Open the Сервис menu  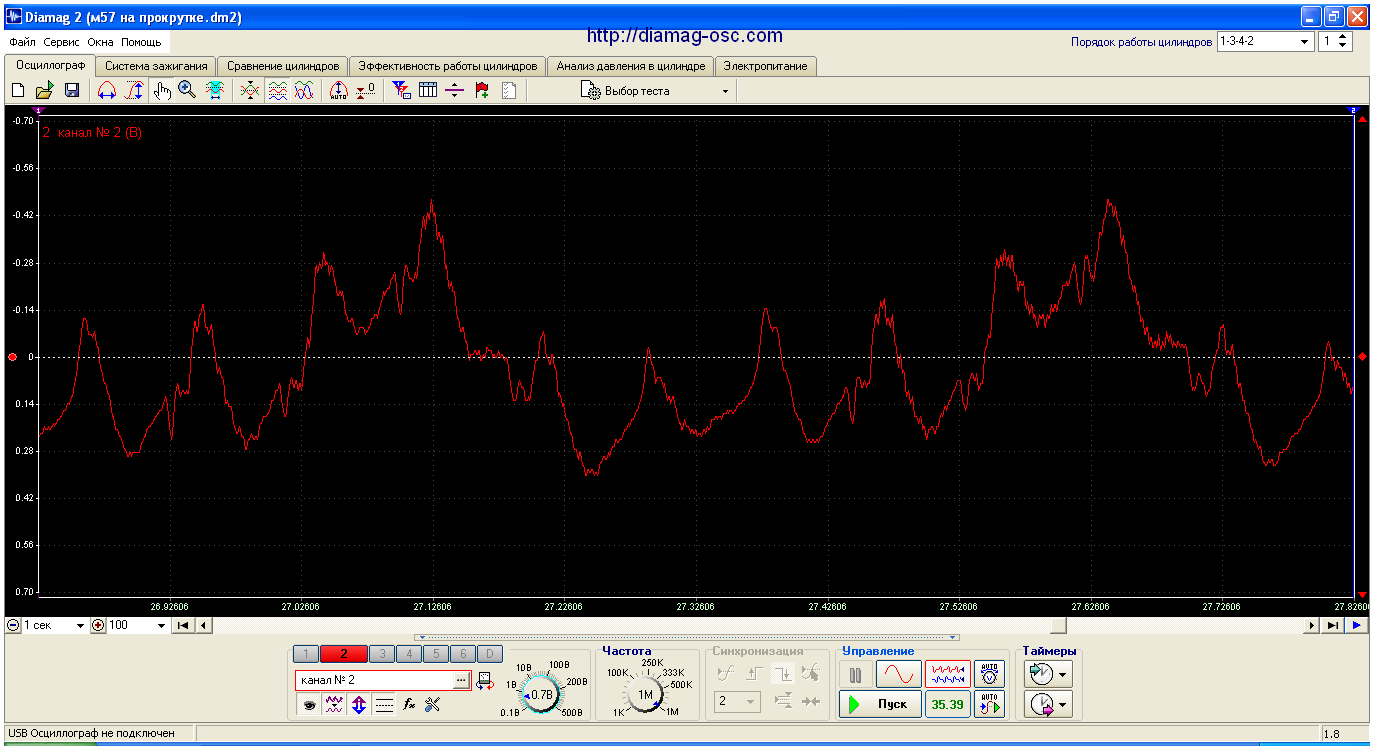click(x=62, y=43)
